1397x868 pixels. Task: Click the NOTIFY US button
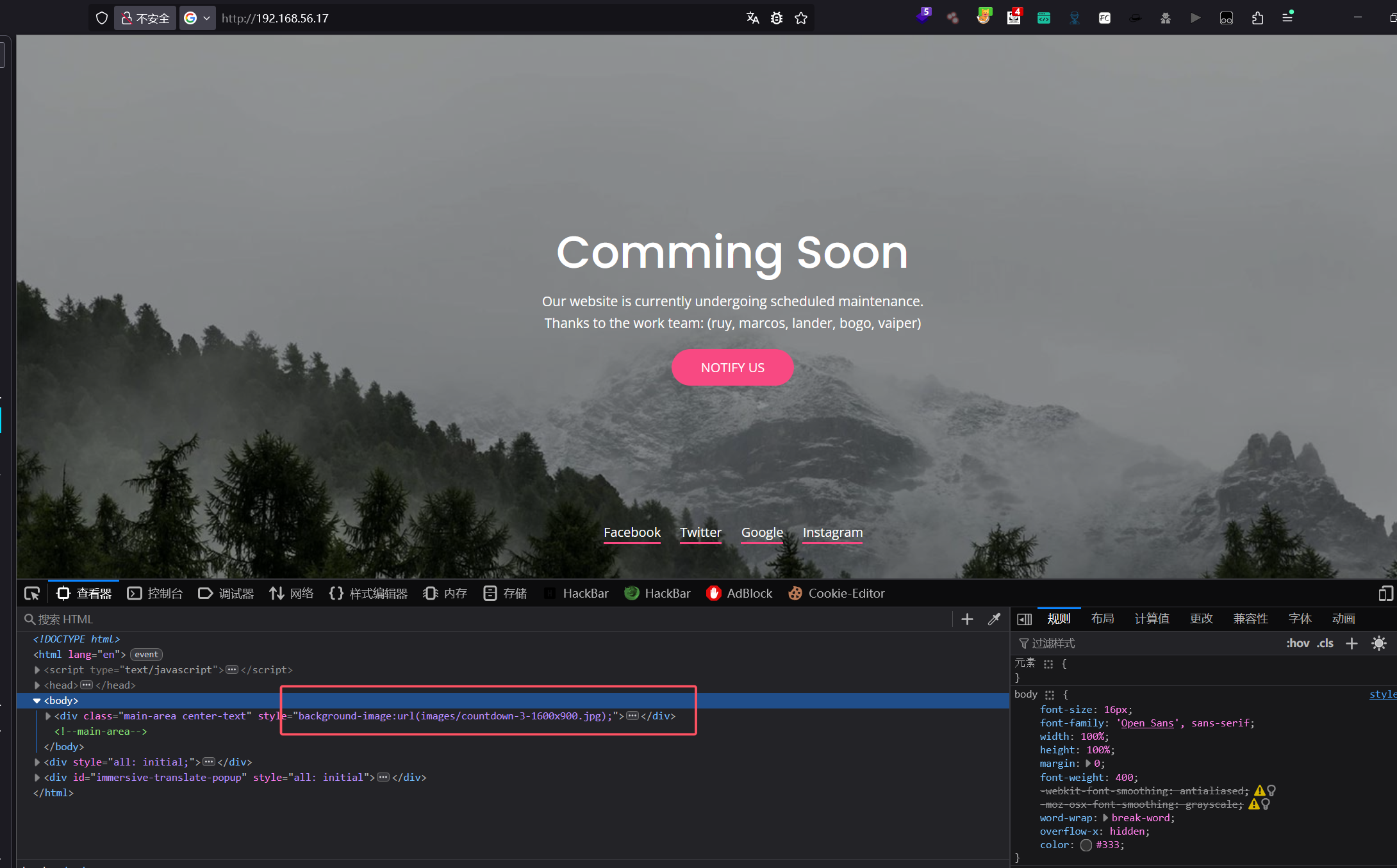click(x=732, y=368)
